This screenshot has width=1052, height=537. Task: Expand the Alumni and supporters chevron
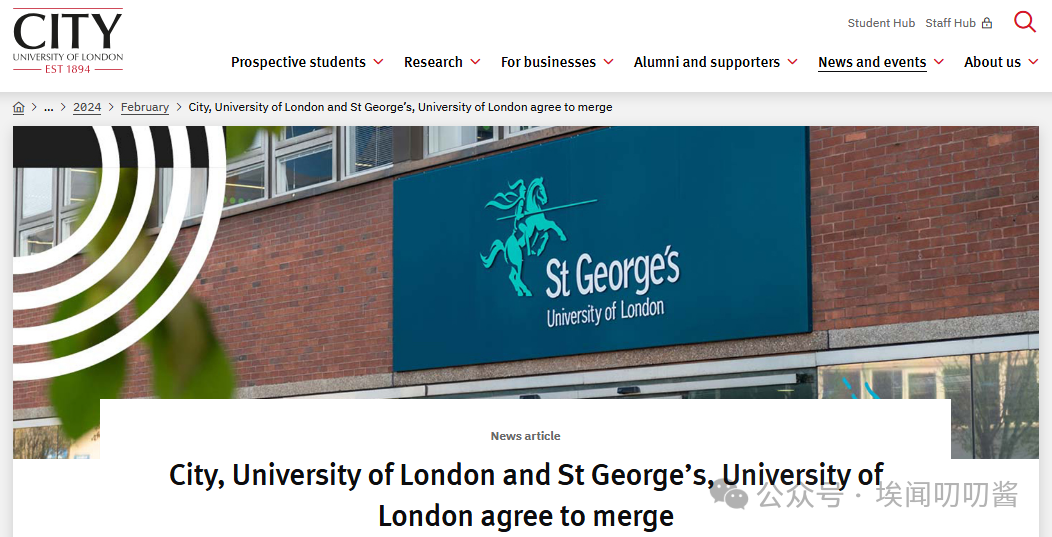point(792,62)
